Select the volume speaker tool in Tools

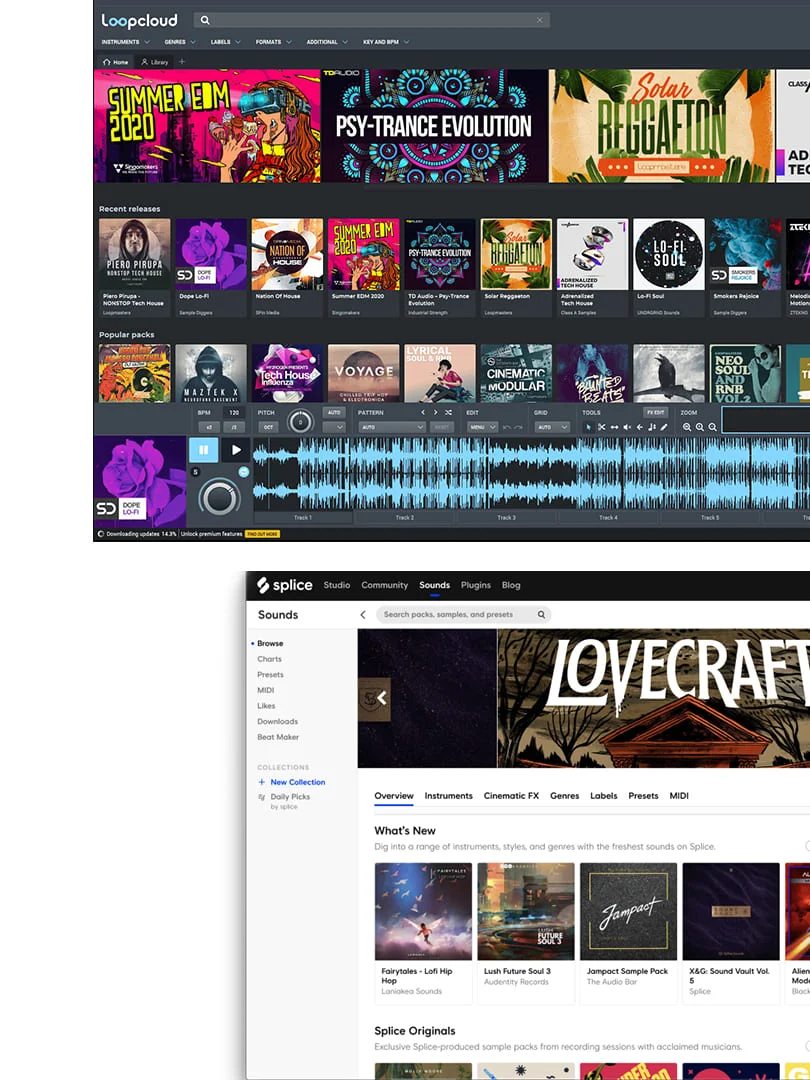coord(627,427)
